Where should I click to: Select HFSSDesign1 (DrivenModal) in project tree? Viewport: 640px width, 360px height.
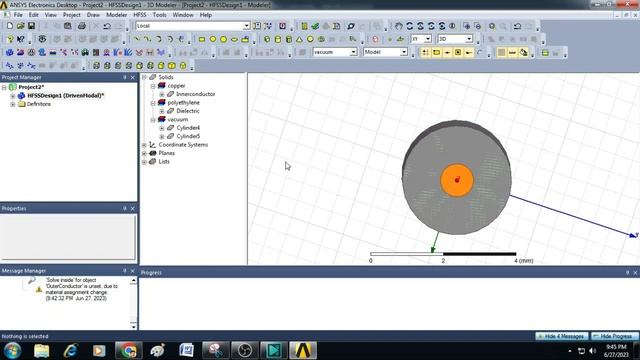tap(66, 96)
